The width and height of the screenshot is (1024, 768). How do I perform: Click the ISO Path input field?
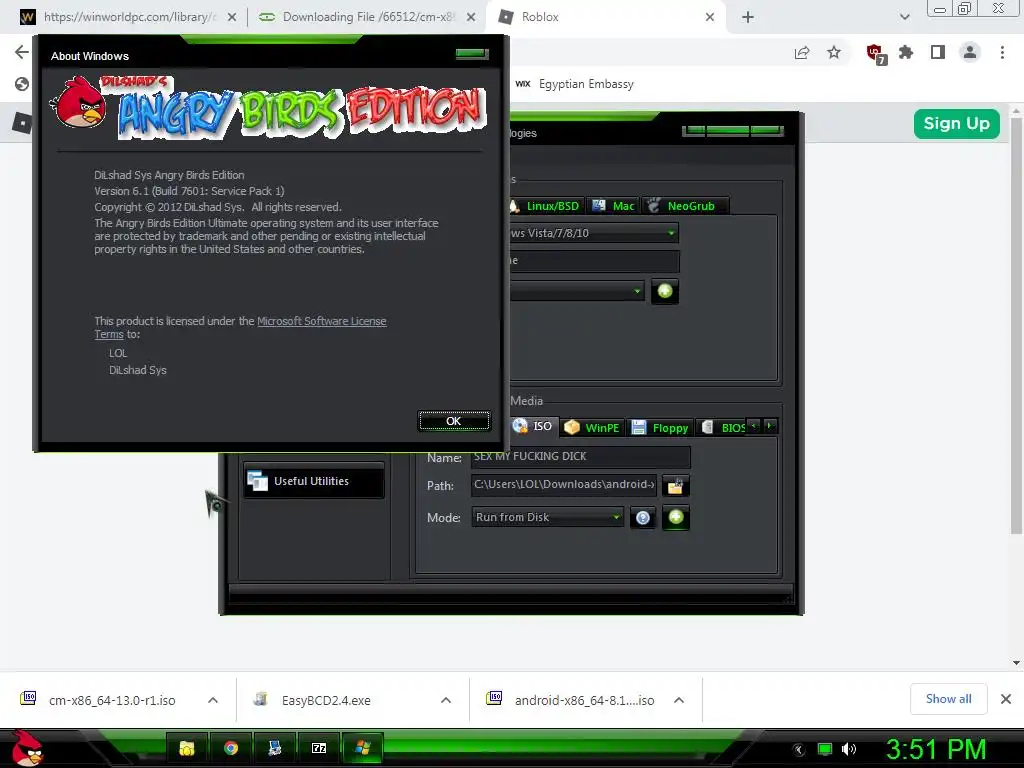click(564, 485)
